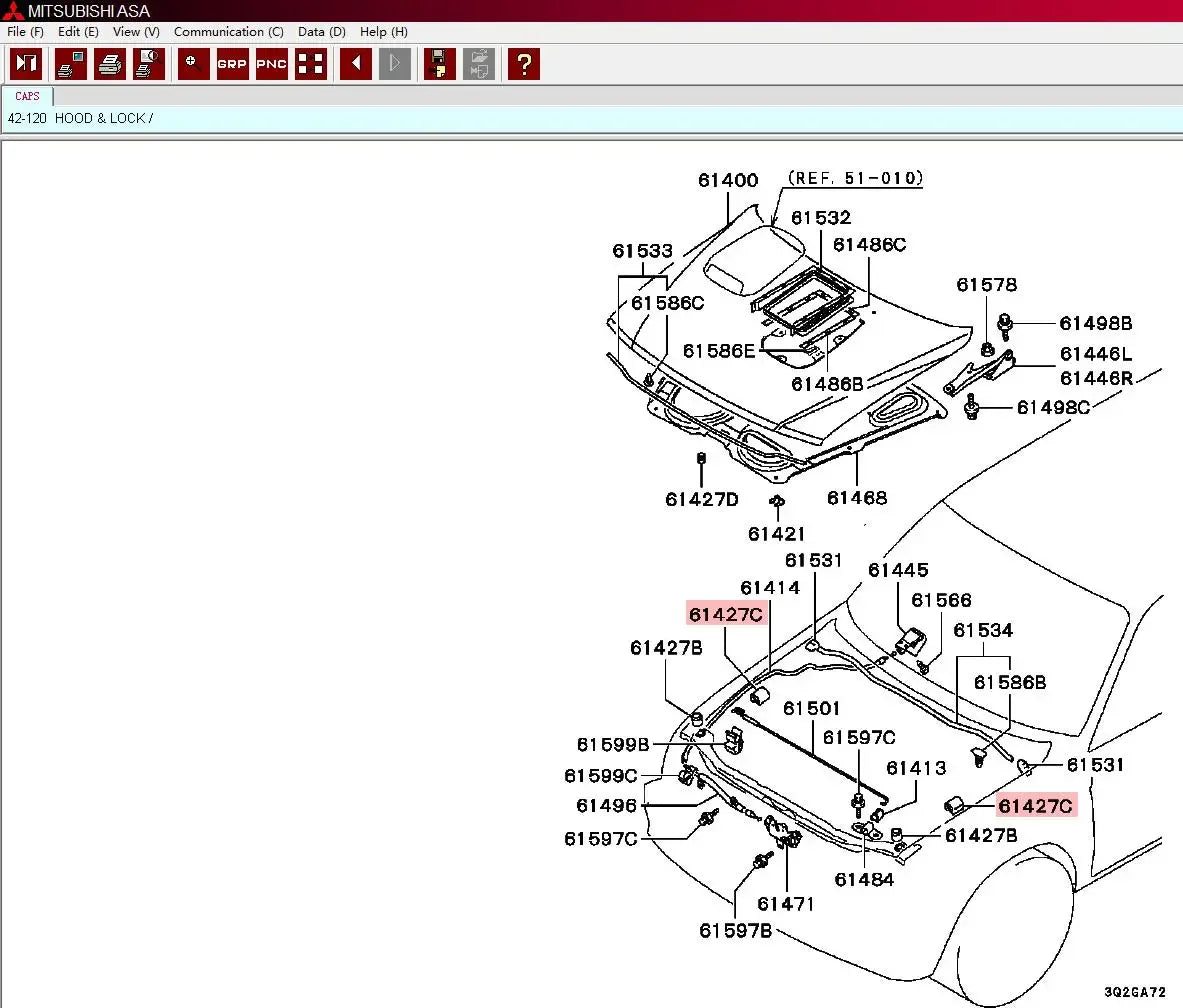Open print preview with the magnifier printer icon
The image size is (1183, 1008).
(x=149, y=64)
